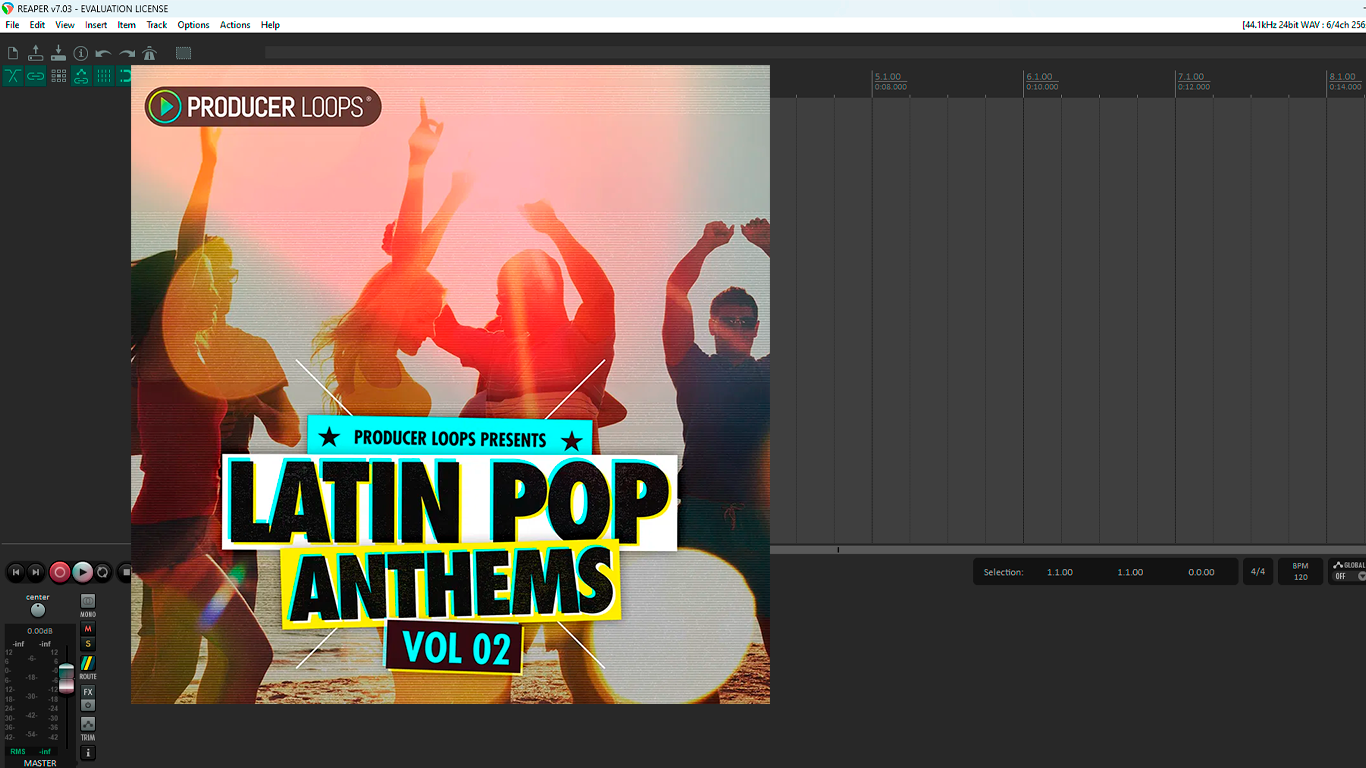Open the Insert menu
This screenshot has height=768, width=1366.
click(x=96, y=25)
